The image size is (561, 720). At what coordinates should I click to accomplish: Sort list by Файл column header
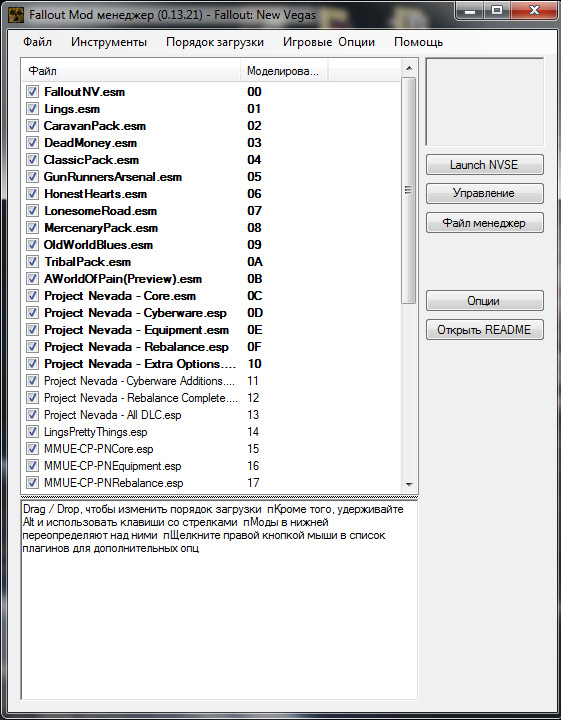coord(131,71)
